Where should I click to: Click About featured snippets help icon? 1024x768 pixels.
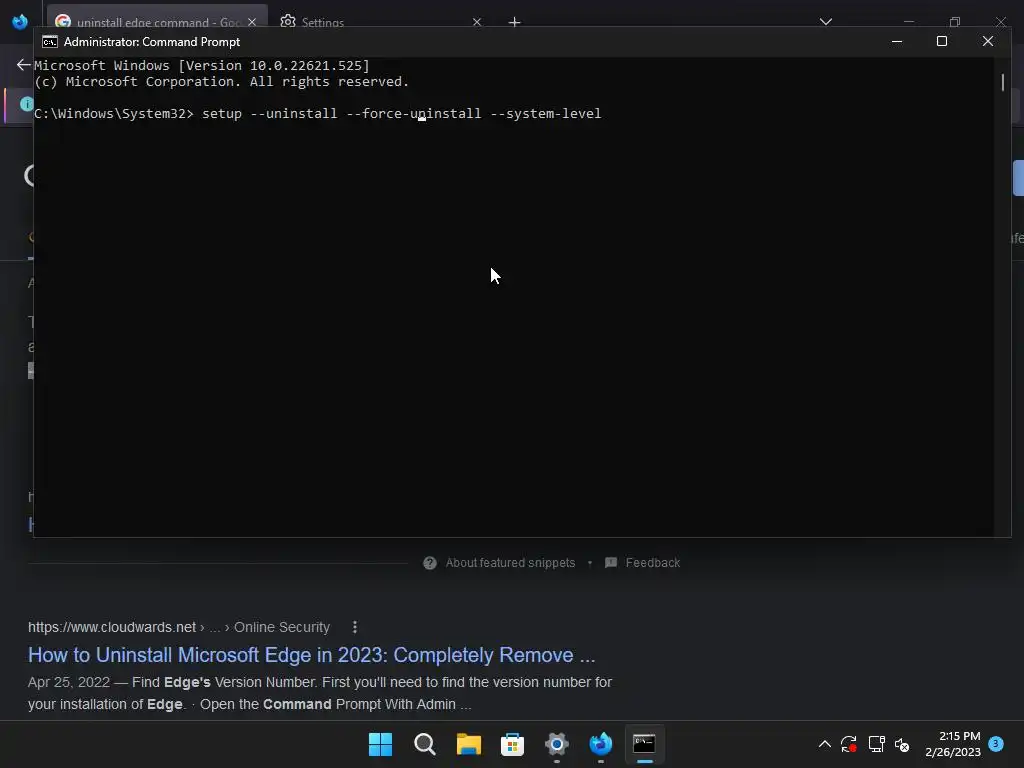click(430, 563)
